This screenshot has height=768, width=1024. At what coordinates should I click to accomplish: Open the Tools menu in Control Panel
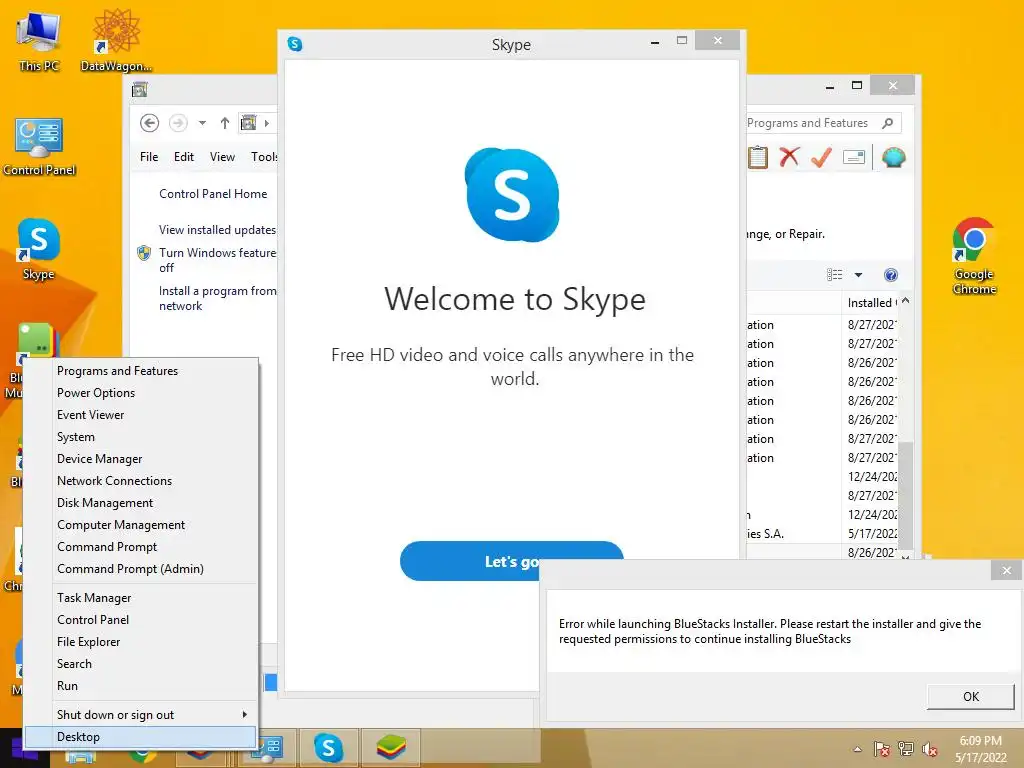[263, 157]
